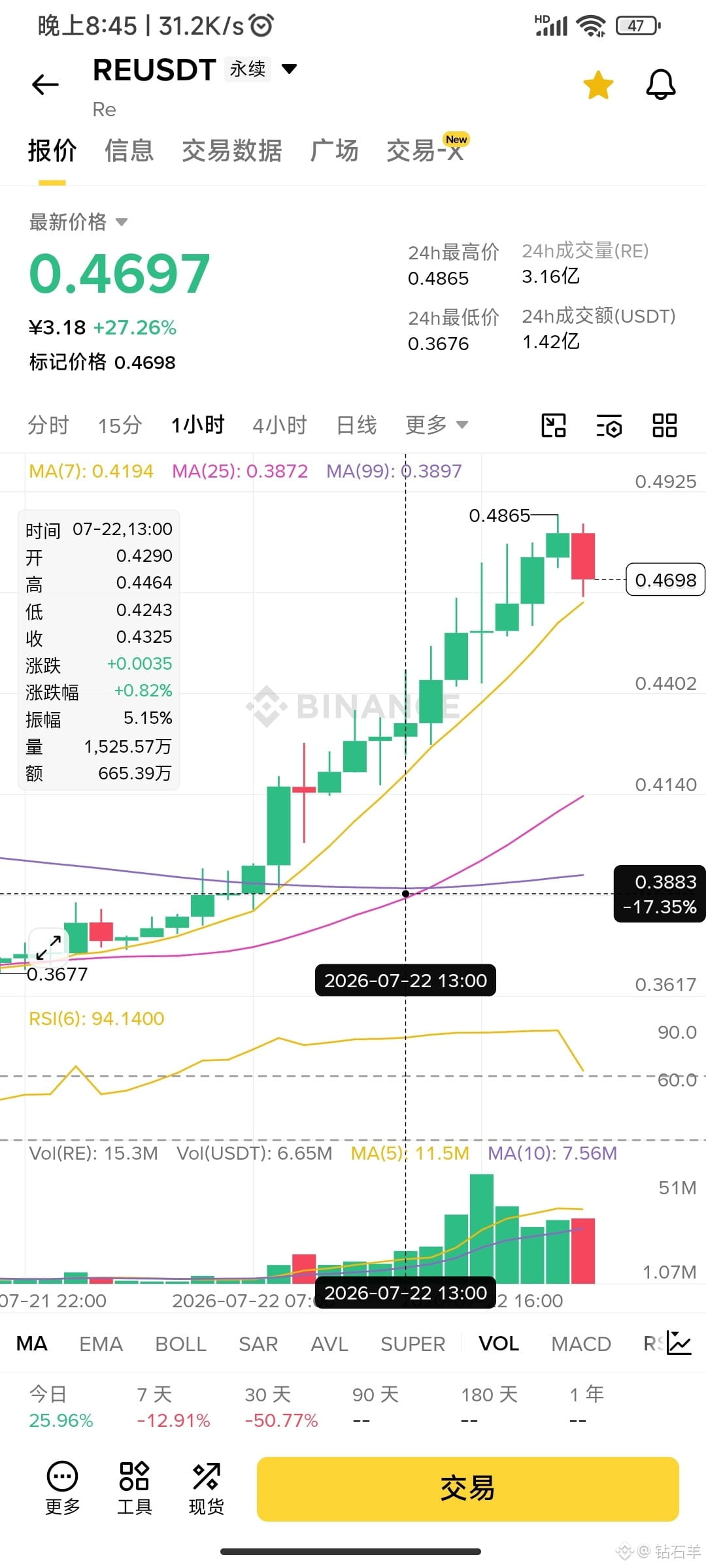The image size is (706, 1568).
Task: Go to the 广场 tab
Action: (x=334, y=151)
